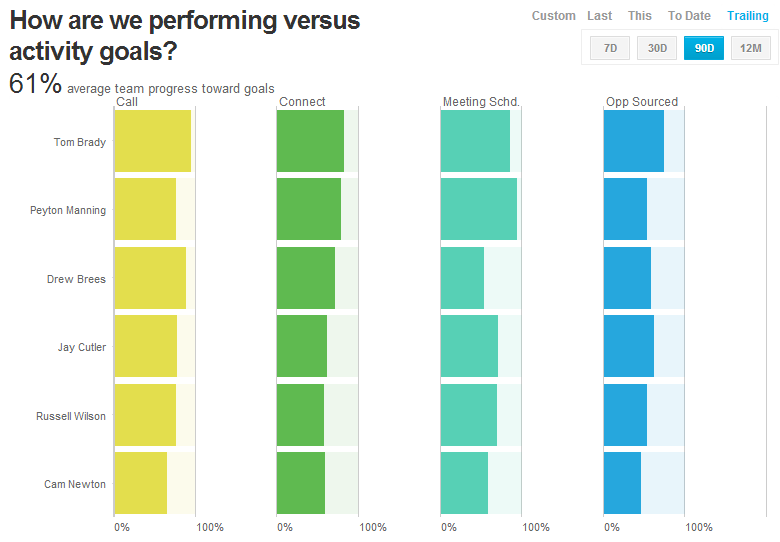Click Russell Wilson's green Connect bar
The image size is (780, 542).
pyautogui.click(x=300, y=415)
